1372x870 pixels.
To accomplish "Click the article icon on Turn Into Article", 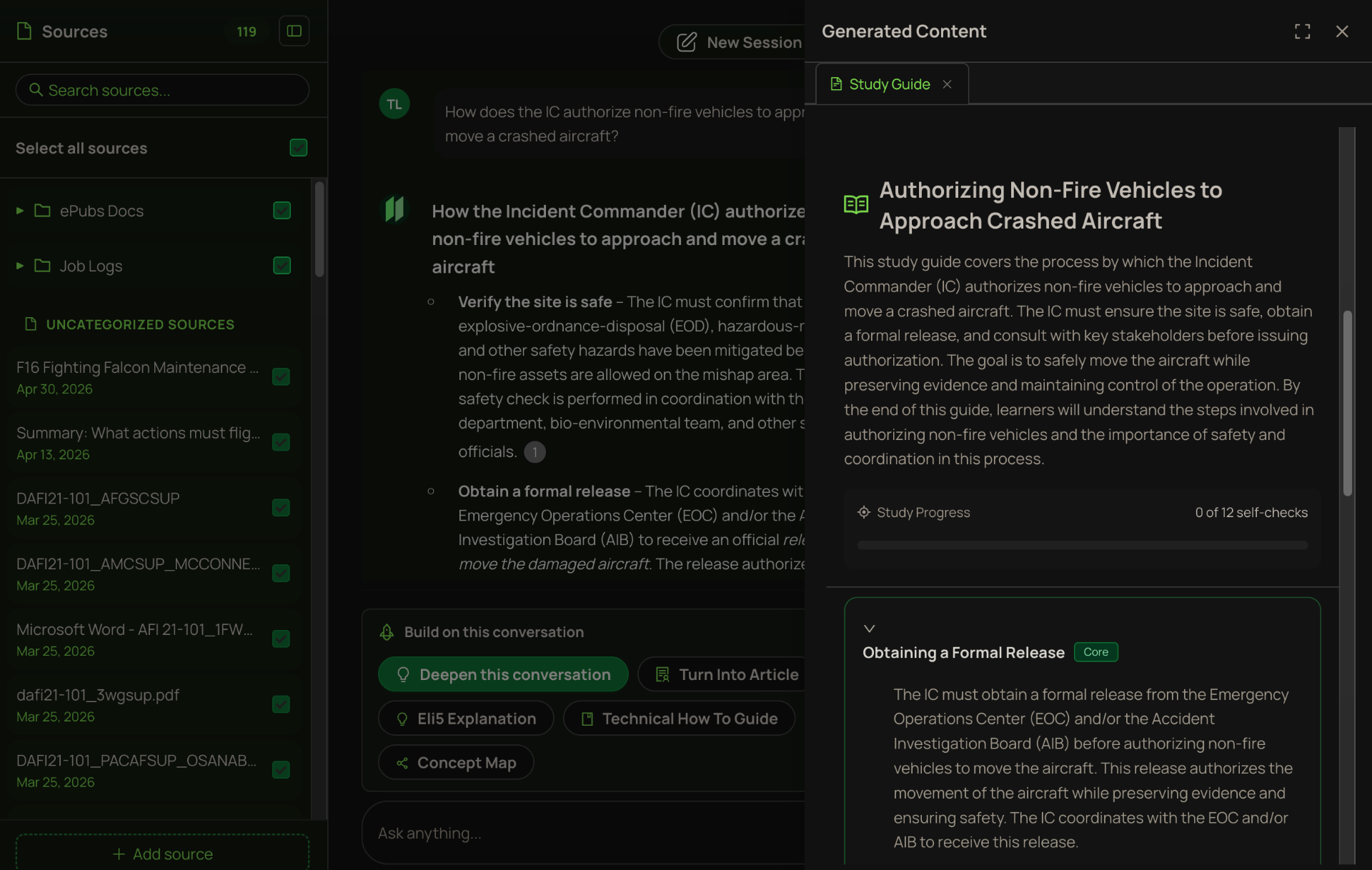I will tap(662, 674).
